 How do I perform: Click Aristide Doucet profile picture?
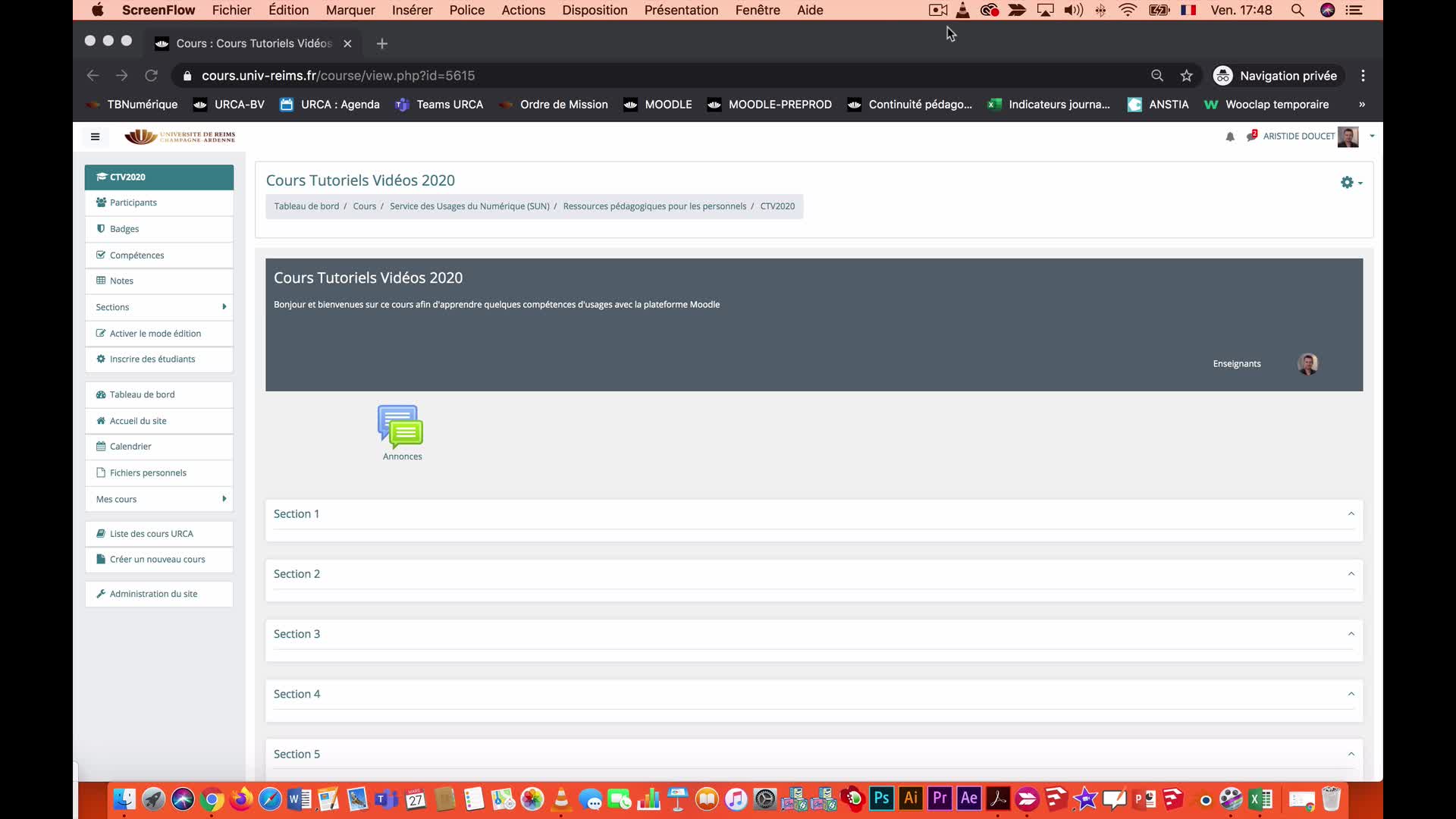1348,136
